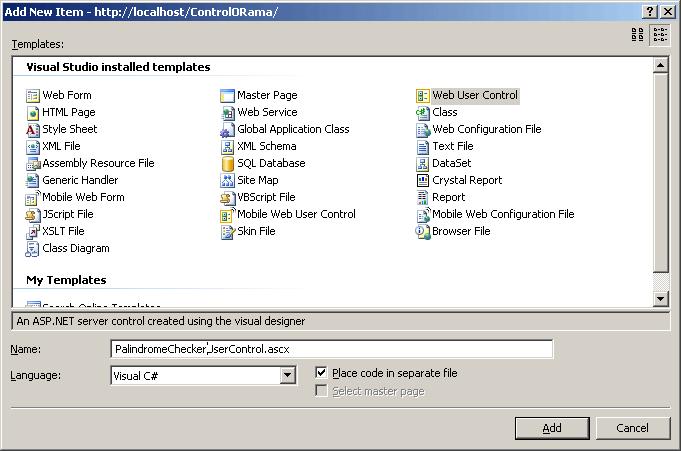681x451 pixels.
Task: Switch to large icons view
Action: pyautogui.click(x=637, y=34)
